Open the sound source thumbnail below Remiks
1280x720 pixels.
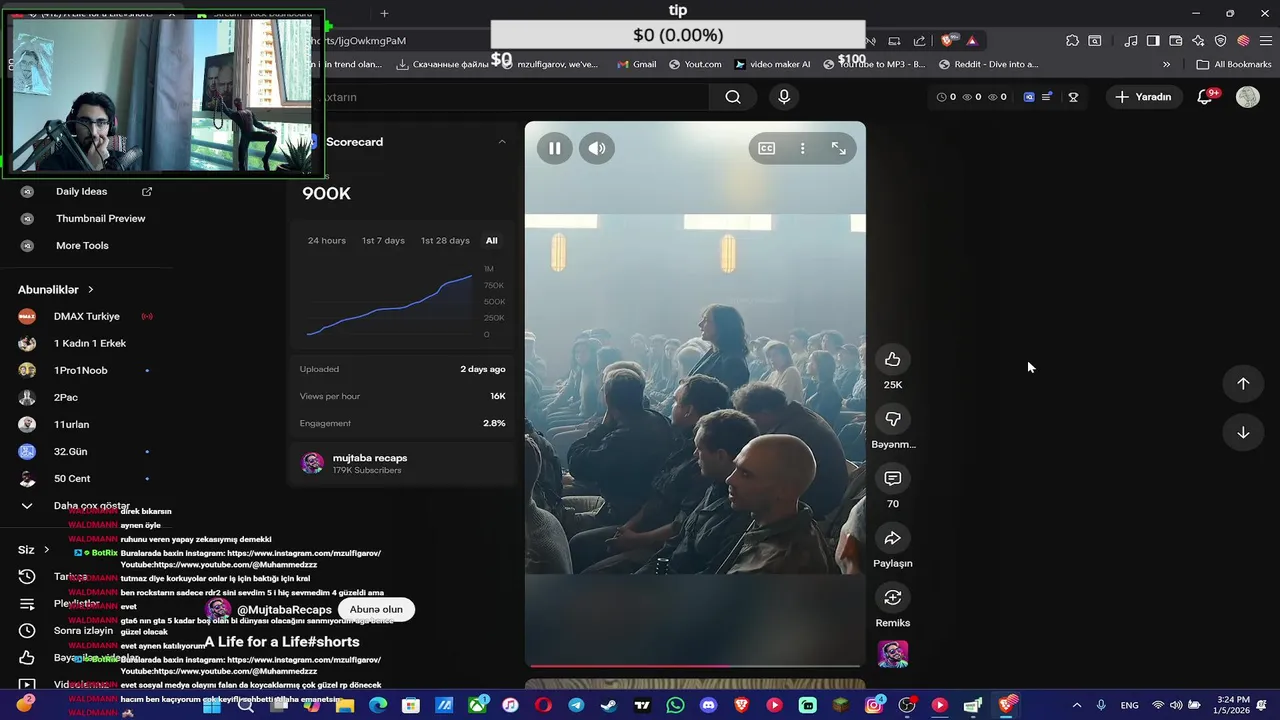[893, 654]
